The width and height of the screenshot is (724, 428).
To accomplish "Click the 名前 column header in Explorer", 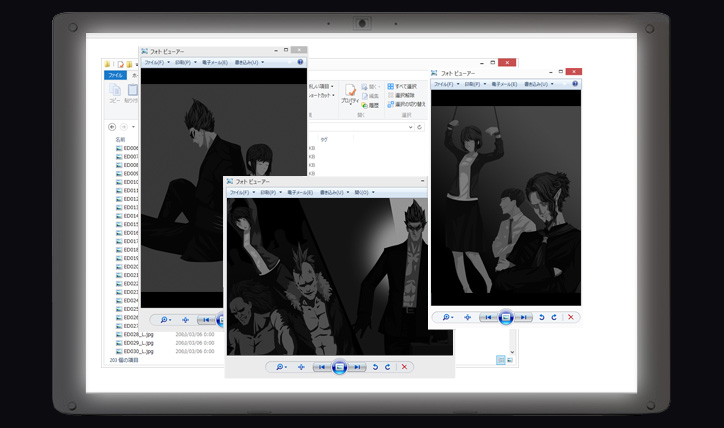I will pos(120,139).
